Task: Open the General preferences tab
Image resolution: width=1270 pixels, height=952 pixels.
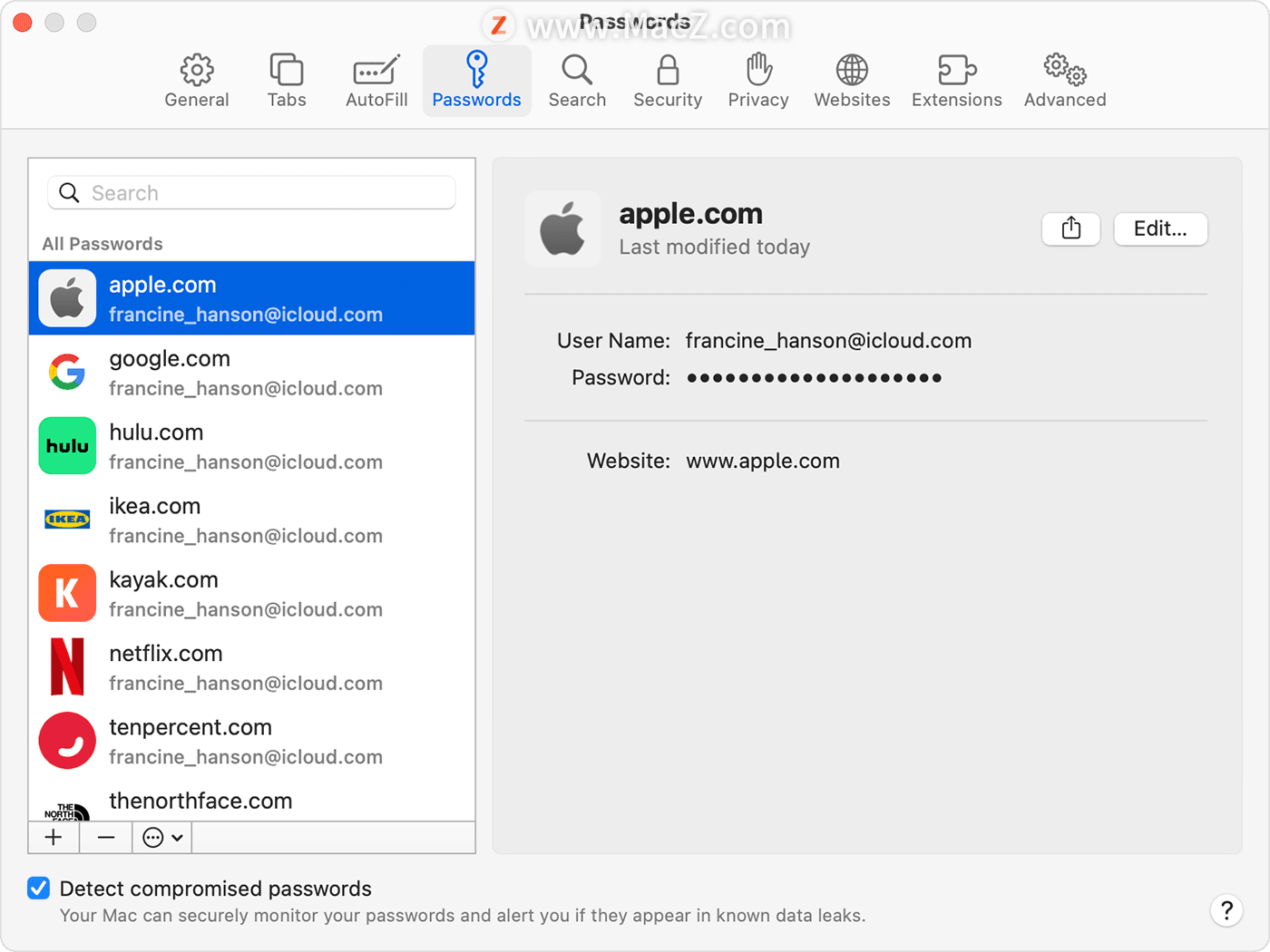Action: pyautogui.click(x=196, y=82)
